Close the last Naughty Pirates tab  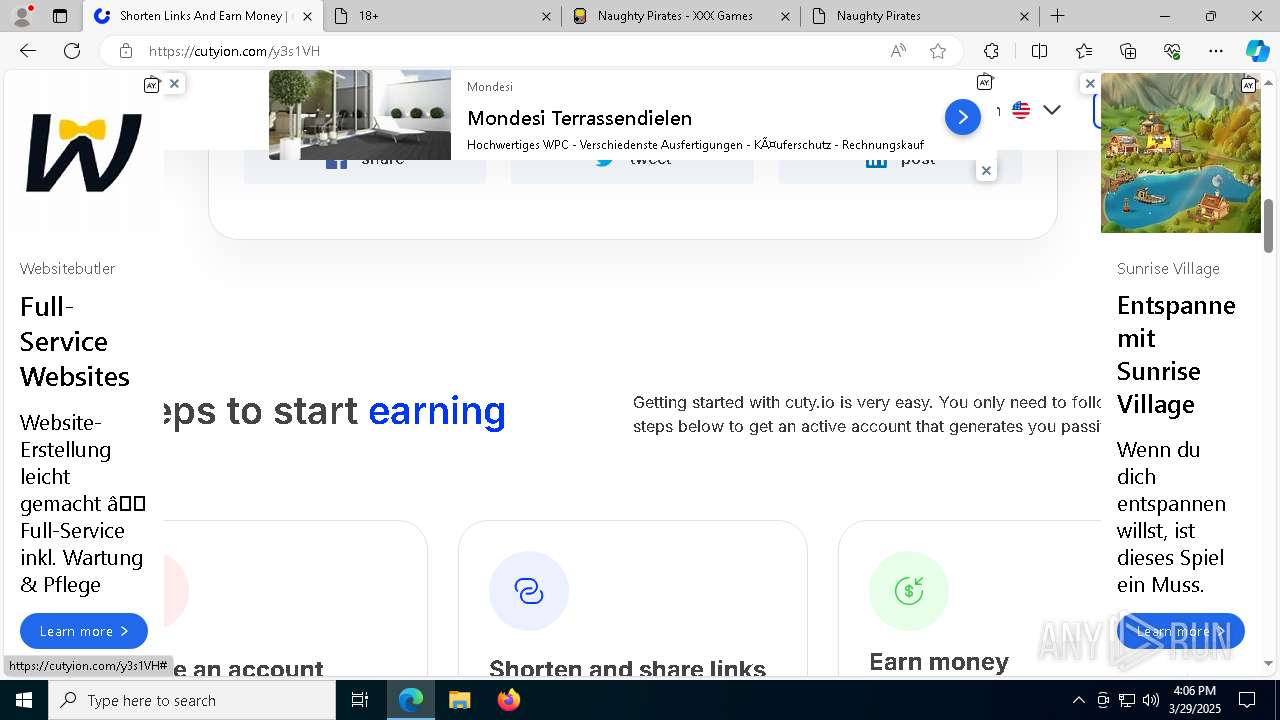1024,16
